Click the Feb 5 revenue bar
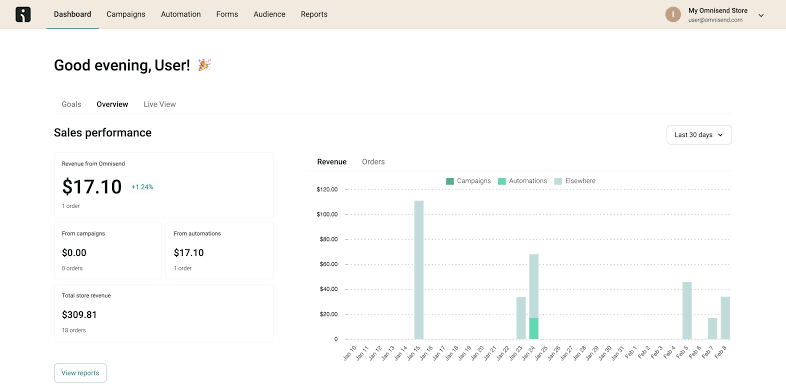786x390 pixels. 687,310
